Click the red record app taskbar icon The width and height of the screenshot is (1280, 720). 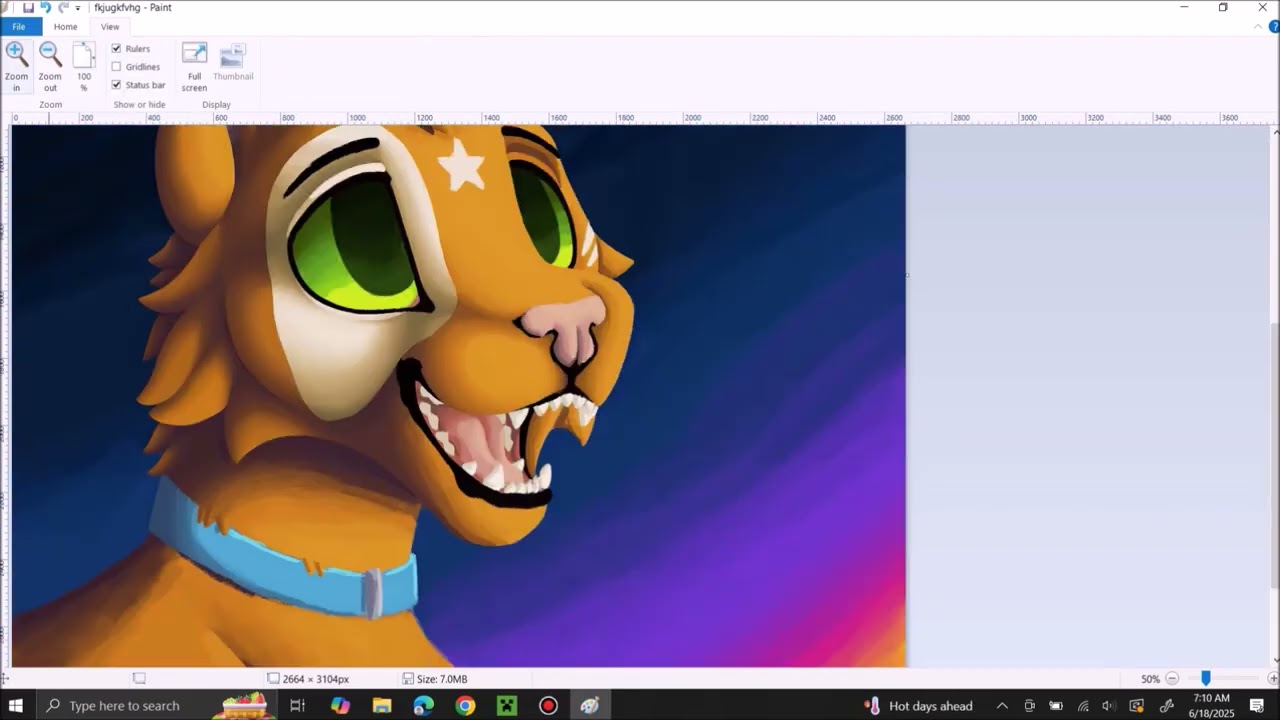(x=548, y=706)
